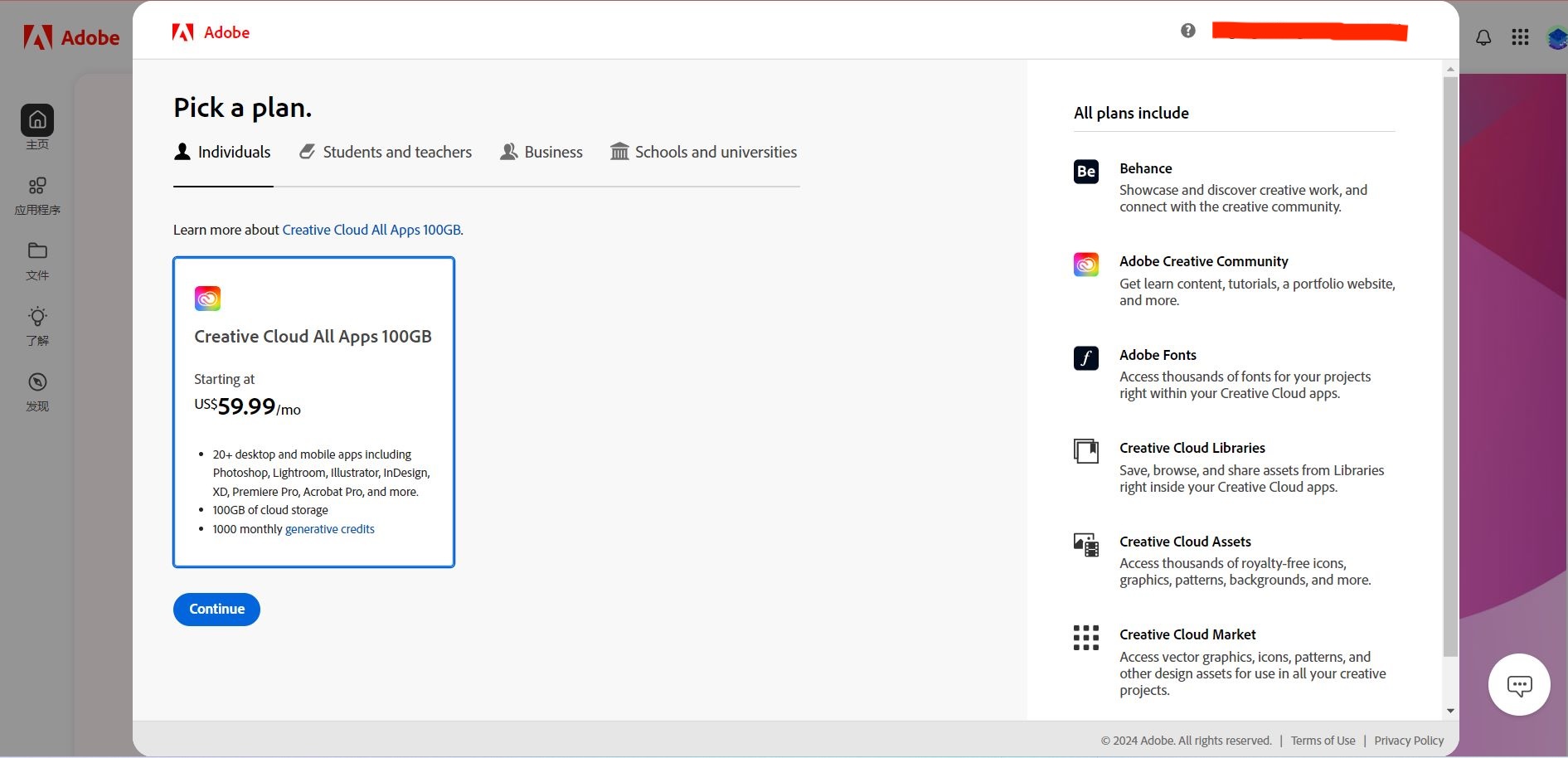Switch to Schools and universities tab

704,153
